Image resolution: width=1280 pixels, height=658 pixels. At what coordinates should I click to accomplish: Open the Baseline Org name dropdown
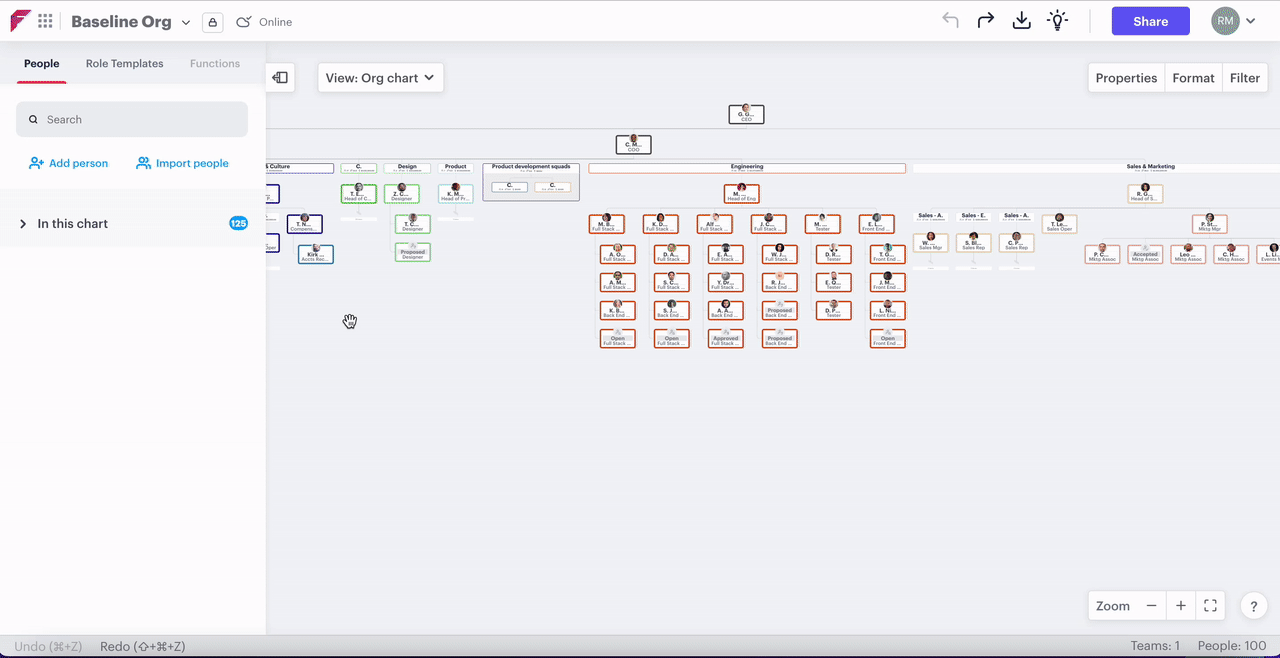pyautogui.click(x=185, y=22)
